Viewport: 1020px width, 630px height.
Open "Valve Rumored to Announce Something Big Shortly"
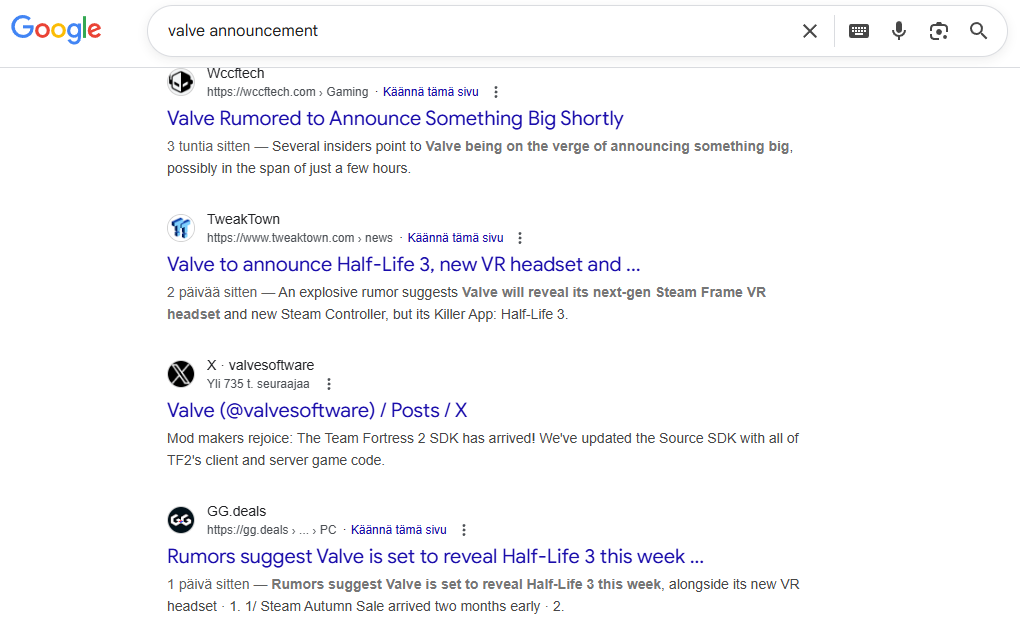(x=395, y=118)
